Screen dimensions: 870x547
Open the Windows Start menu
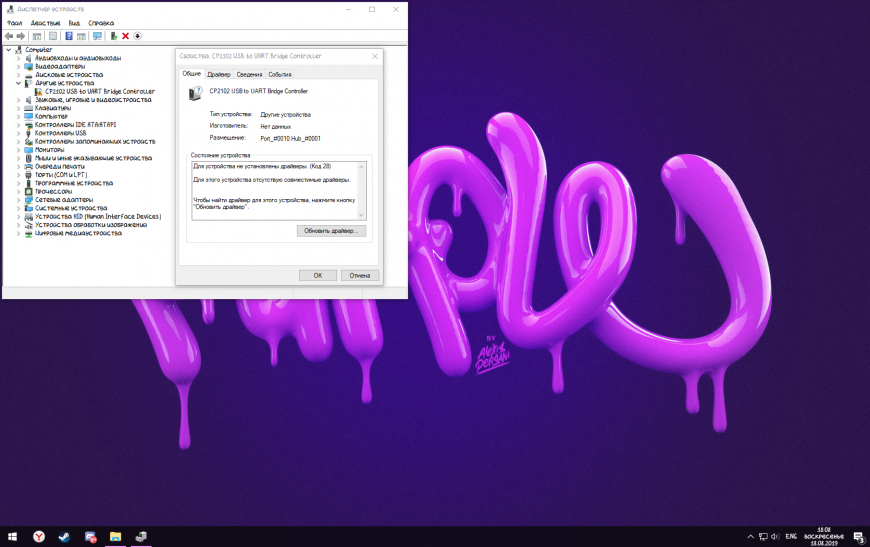click(x=12, y=536)
